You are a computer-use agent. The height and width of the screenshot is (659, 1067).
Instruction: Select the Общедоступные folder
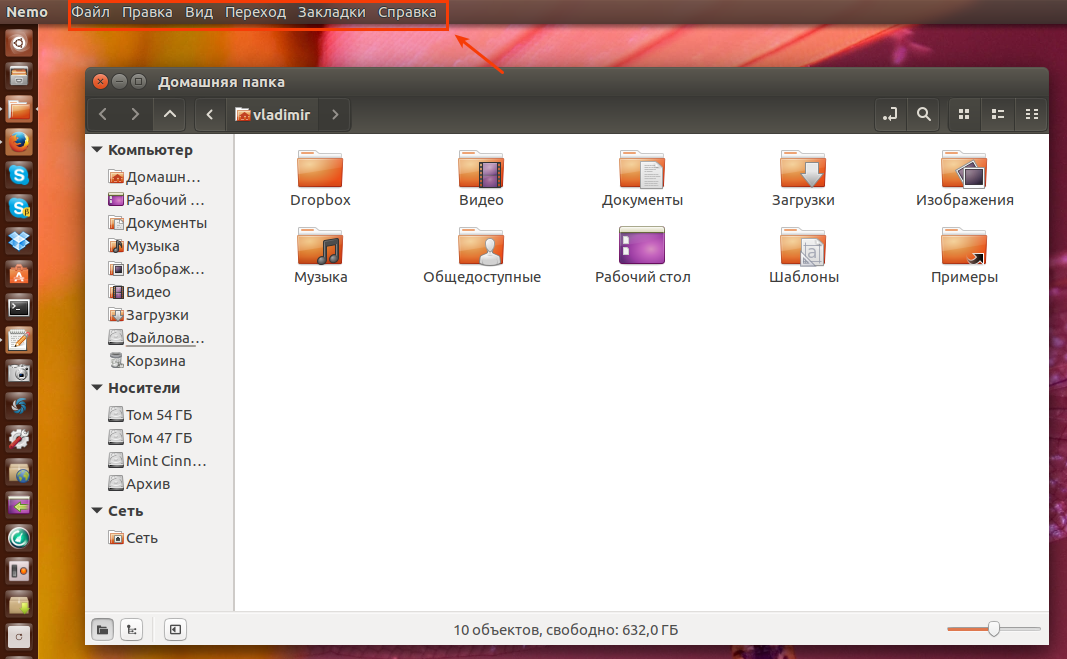pyautogui.click(x=481, y=255)
